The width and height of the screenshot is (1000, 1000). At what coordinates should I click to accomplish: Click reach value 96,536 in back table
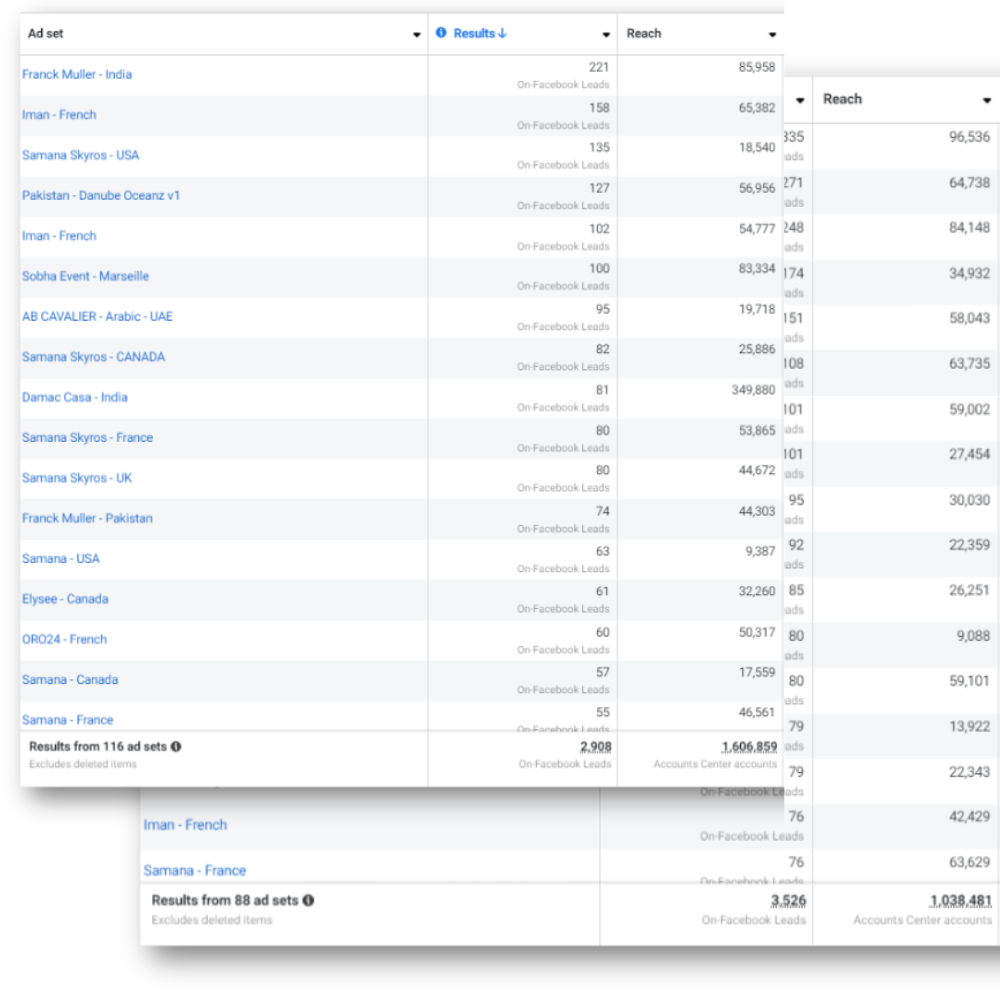(x=969, y=136)
